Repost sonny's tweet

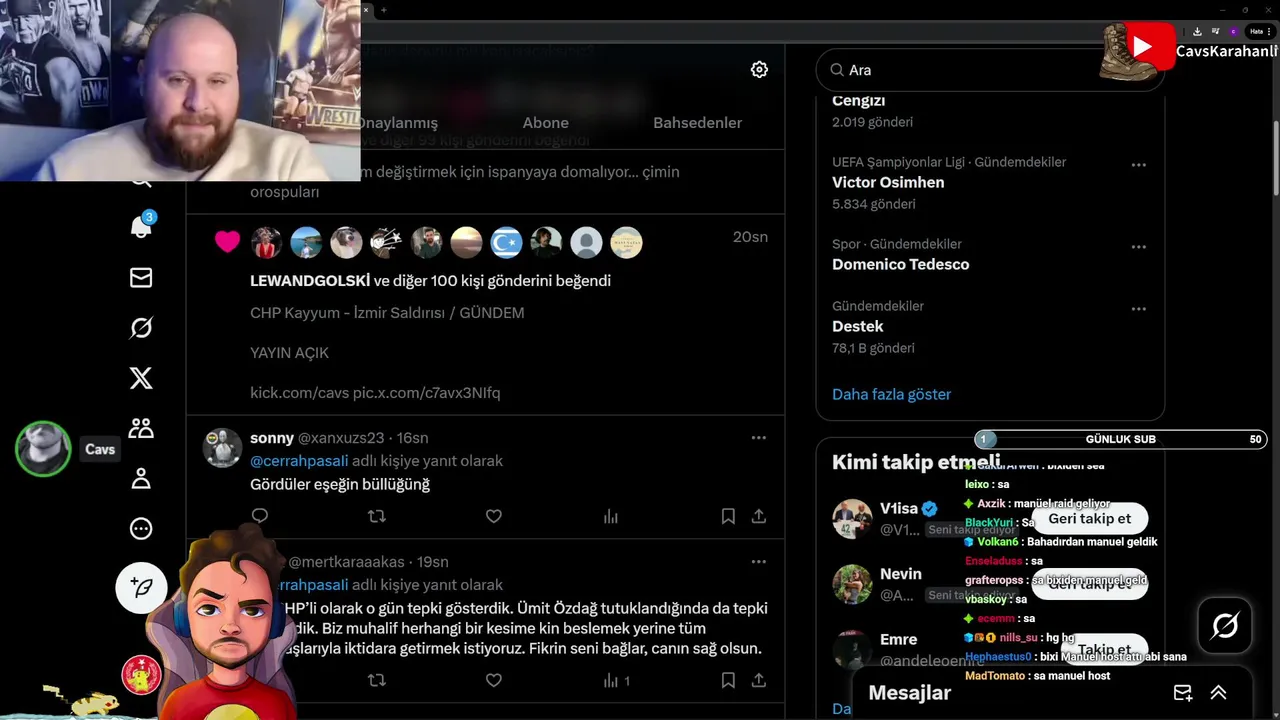click(377, 516)
